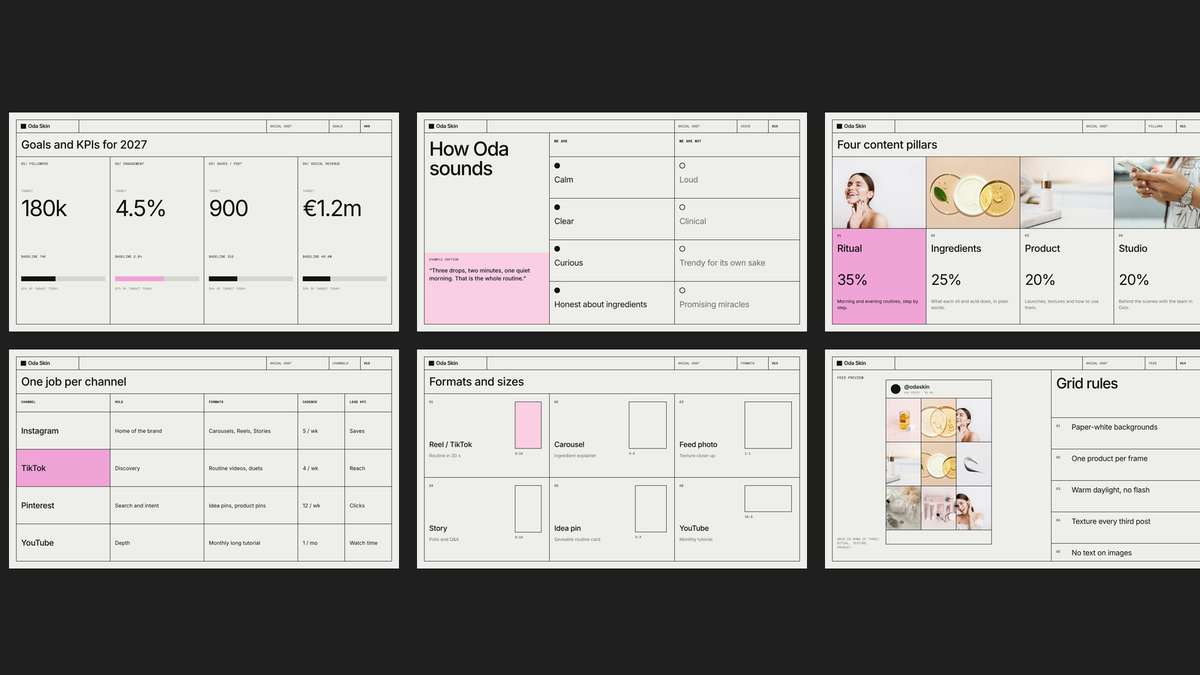Click the Four content pillars title
1200x675 pixels.
[887, 145]
